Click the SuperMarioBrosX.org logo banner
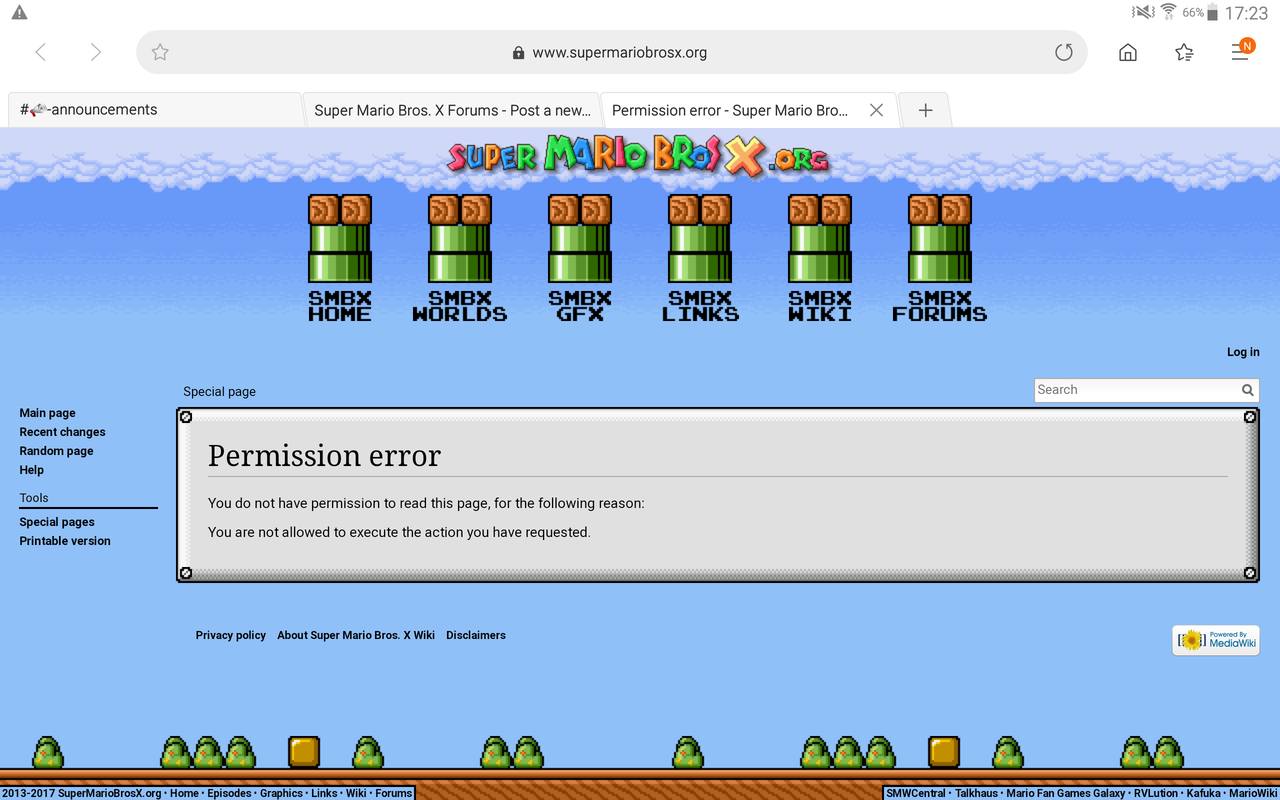The width and height of the screenshot is (1280, 800). tap(638, 155)
